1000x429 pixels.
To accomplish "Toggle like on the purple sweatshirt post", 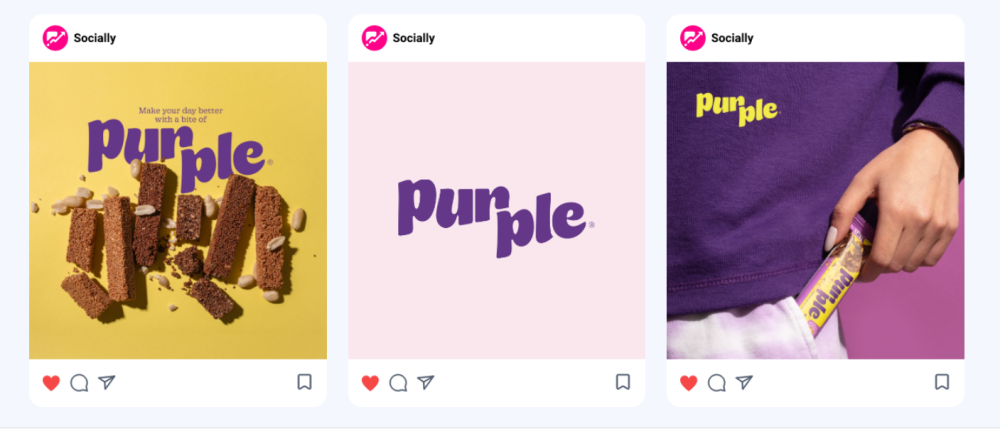I will (689, 383).
